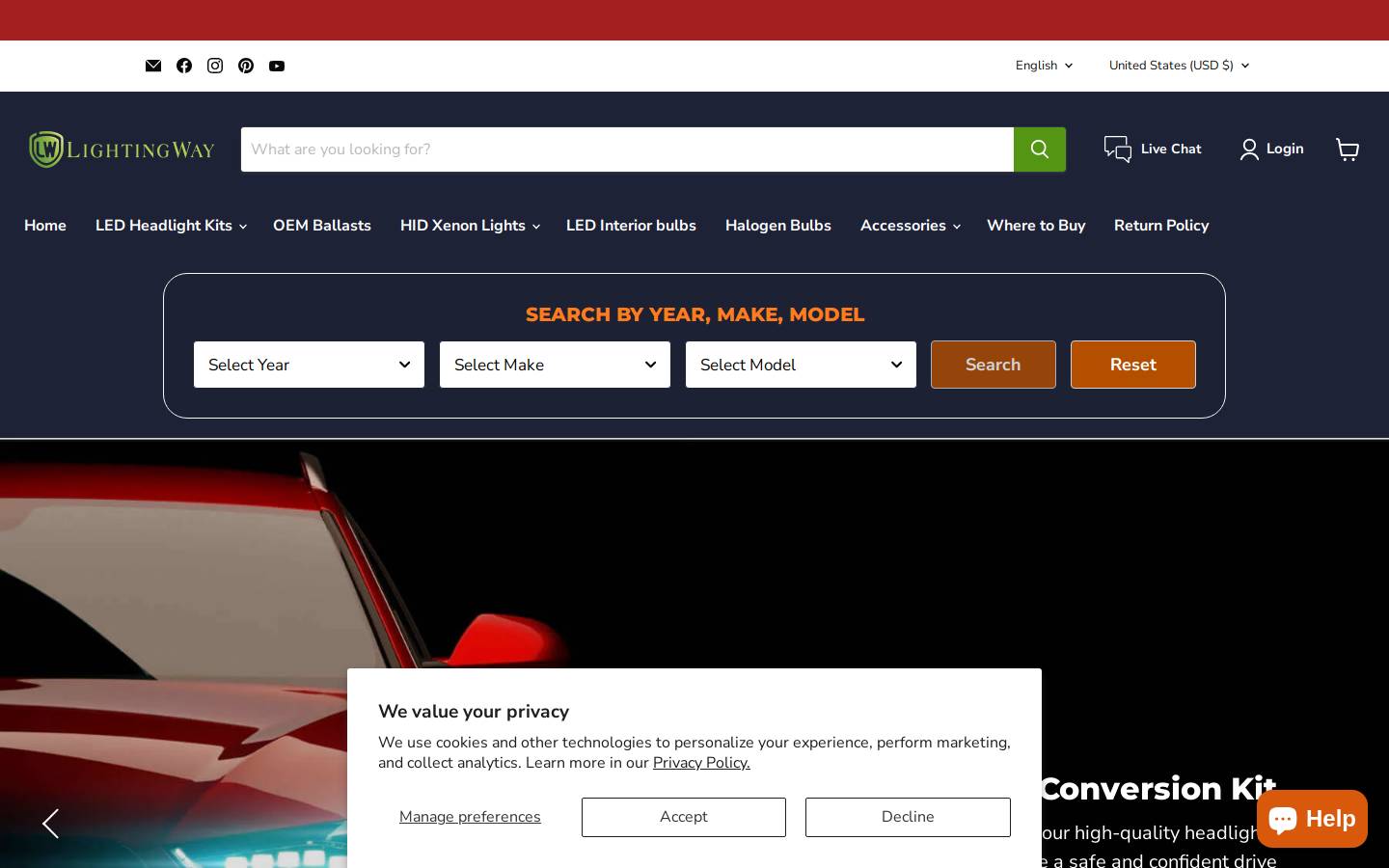This screenshot has width=1389, height=868.
Task: Focus the 'What are you looking for?' search field
Action: coord(627,149)
